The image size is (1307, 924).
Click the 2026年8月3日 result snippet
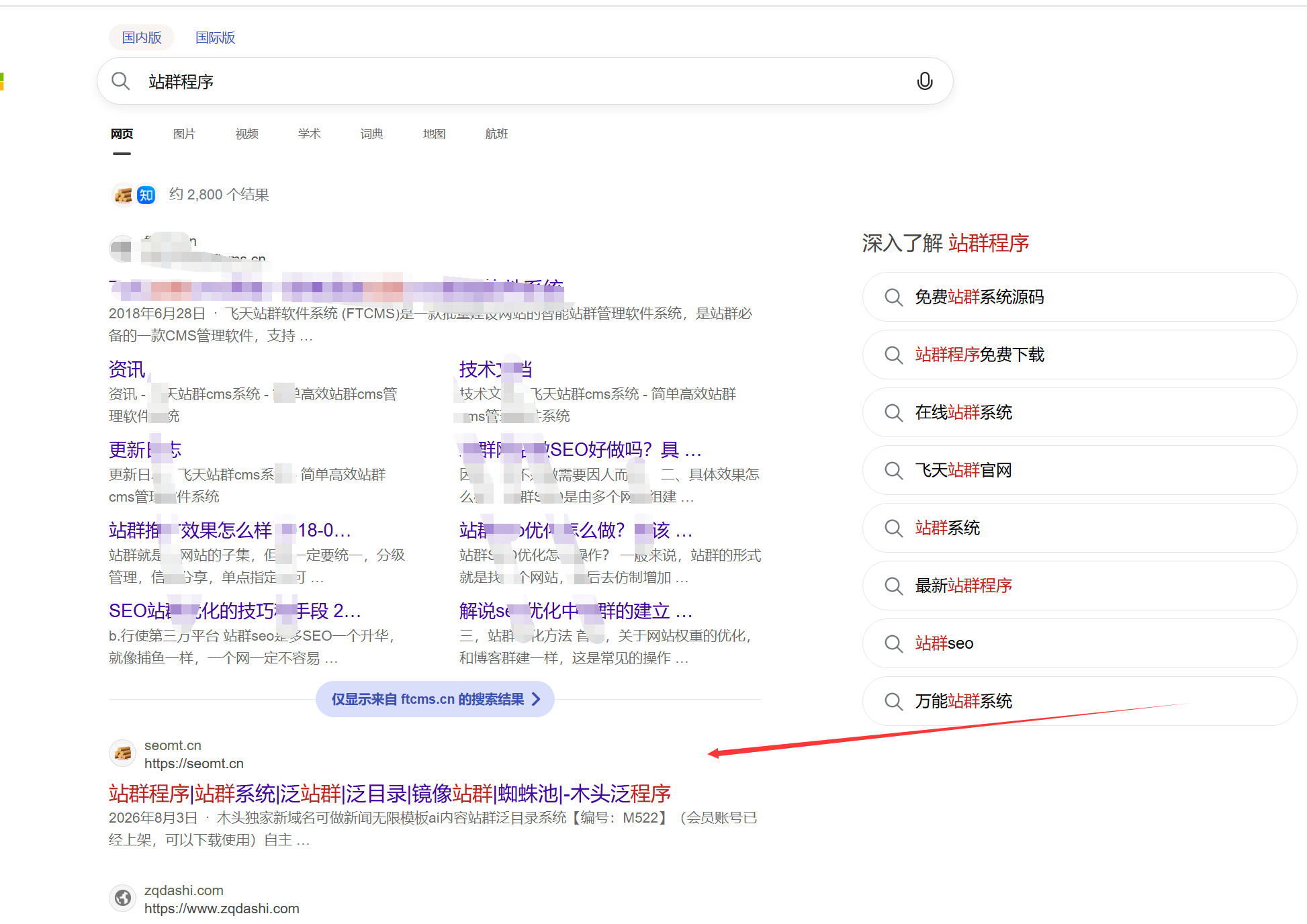coord(433,829)
